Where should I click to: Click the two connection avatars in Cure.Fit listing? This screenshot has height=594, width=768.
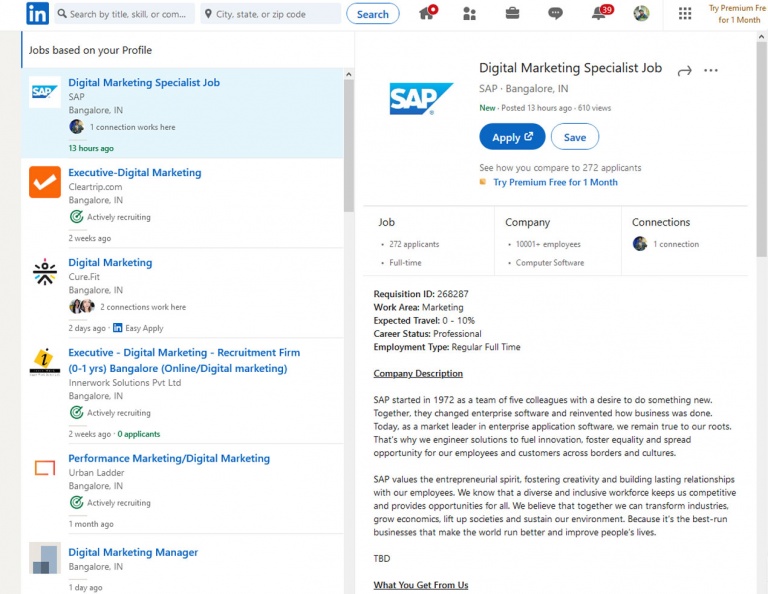tap(82, 307)
